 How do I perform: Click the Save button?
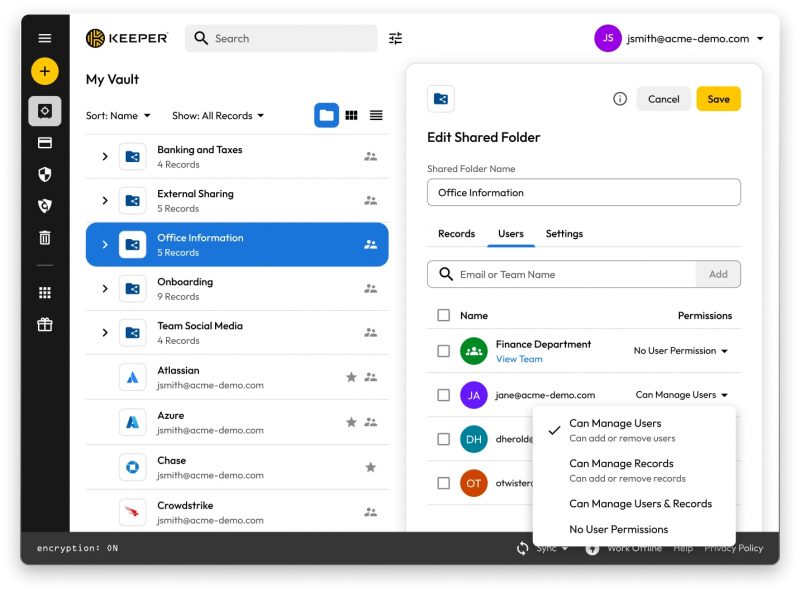click(x=718, y=99)
